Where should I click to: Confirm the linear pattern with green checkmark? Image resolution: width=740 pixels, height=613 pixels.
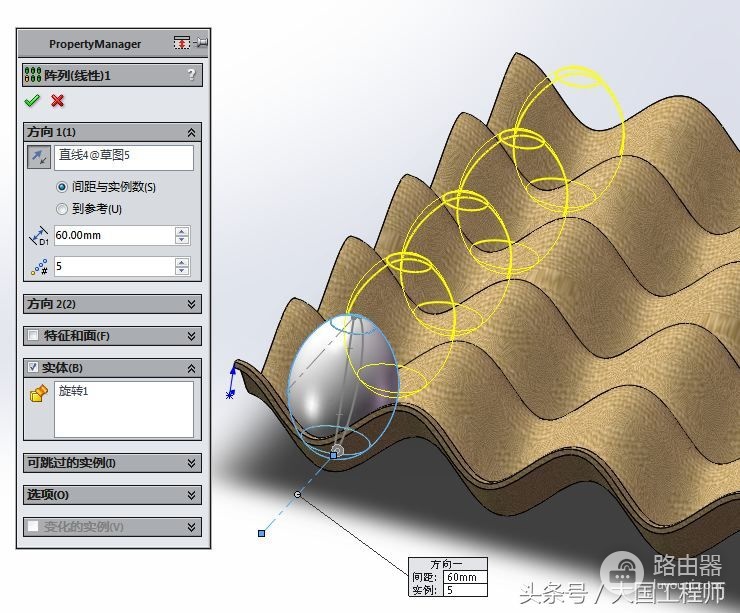(32, 101)
